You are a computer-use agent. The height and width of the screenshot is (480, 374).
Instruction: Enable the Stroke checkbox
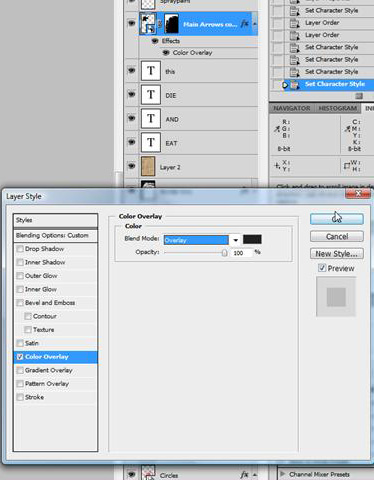point(20,397)
